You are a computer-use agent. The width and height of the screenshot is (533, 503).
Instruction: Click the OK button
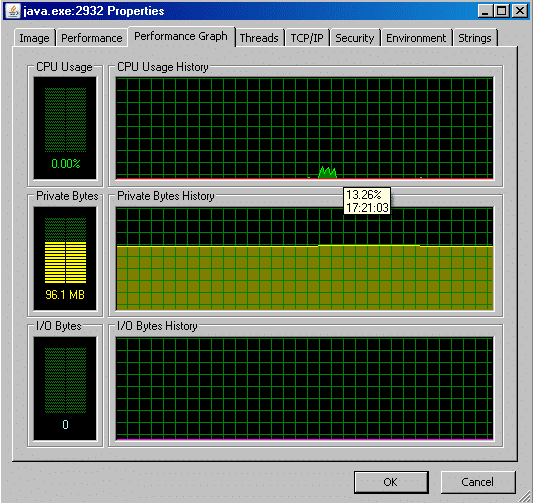391,482
